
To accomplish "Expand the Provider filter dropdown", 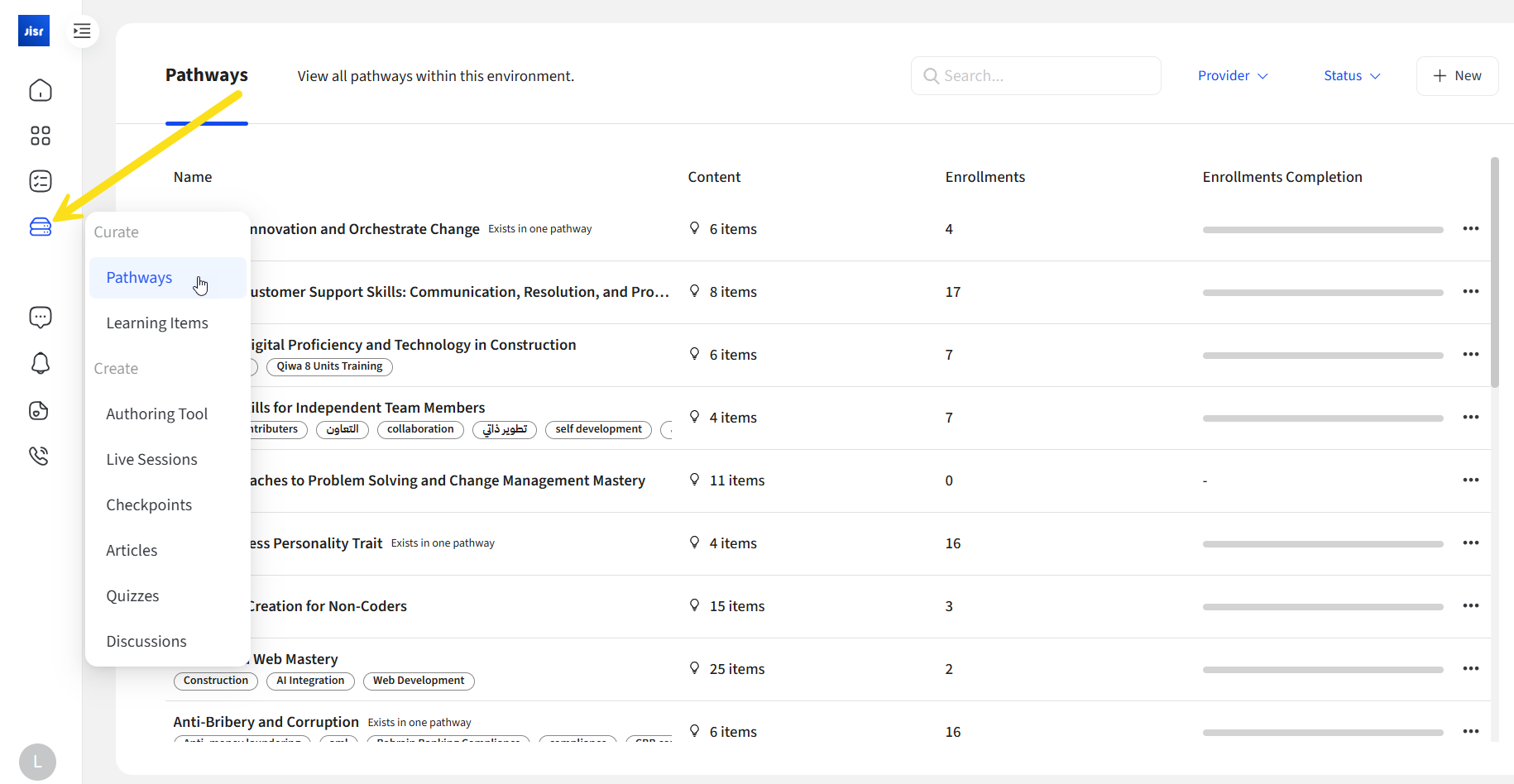I will click(x=1232, y=76).
